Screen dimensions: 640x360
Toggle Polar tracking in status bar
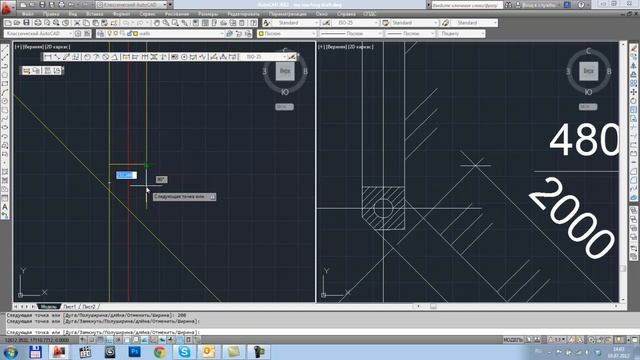pyautogui.click(x=118, y=340)
